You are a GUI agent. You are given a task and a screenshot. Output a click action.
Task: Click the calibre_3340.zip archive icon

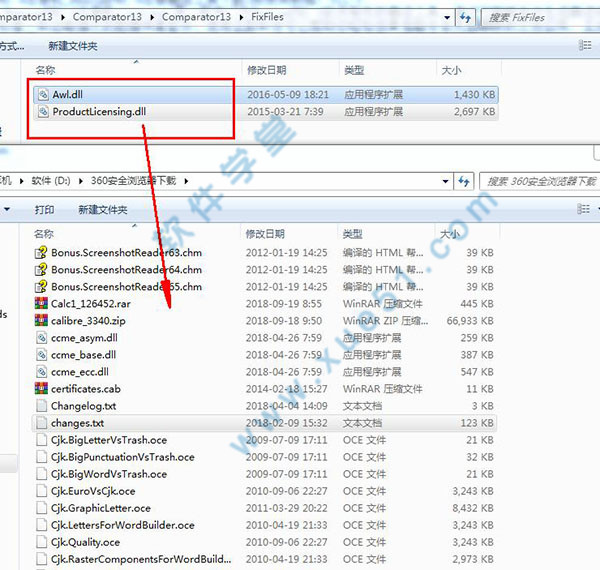tap(41, 320)
